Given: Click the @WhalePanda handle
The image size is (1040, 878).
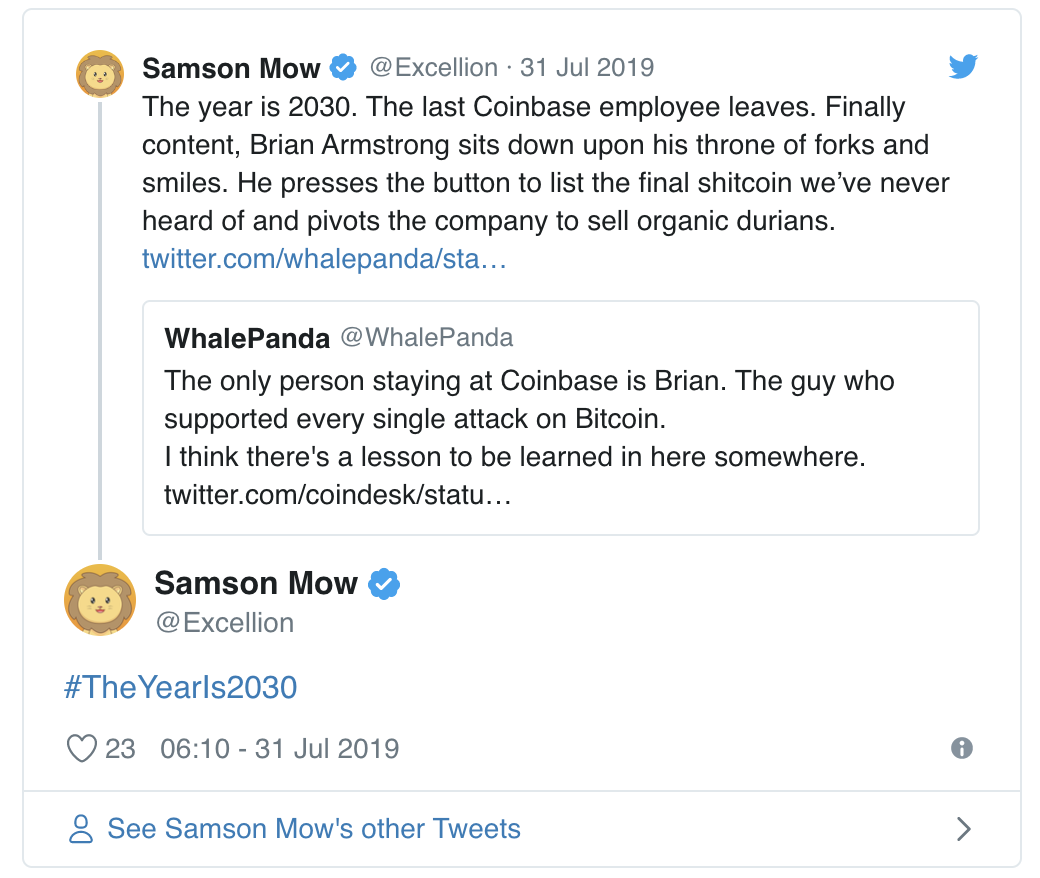Looking at the screenshot, I should click(x=427, y=338).
